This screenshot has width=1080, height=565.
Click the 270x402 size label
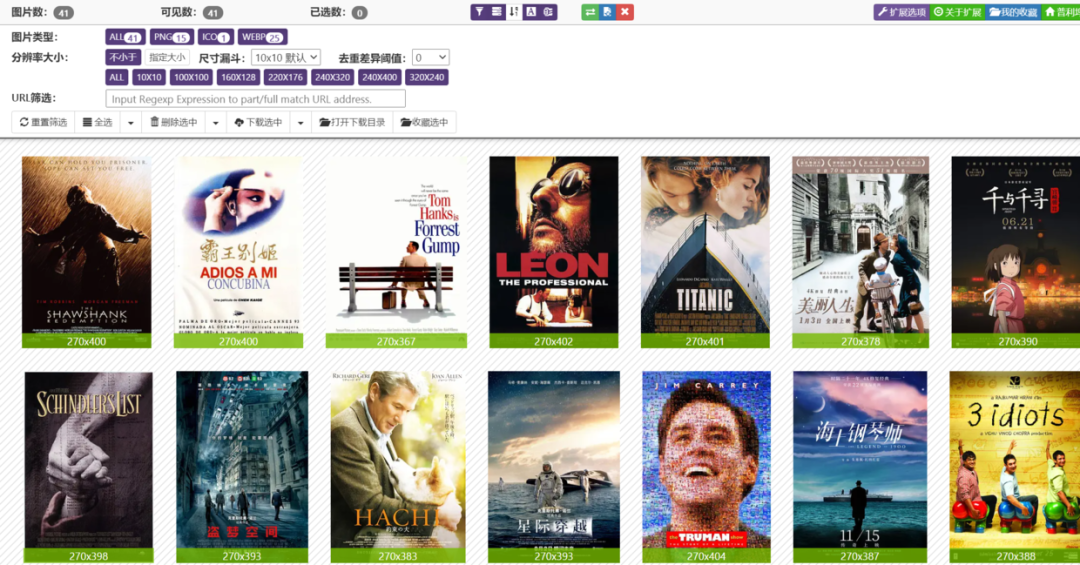(554, 341)
